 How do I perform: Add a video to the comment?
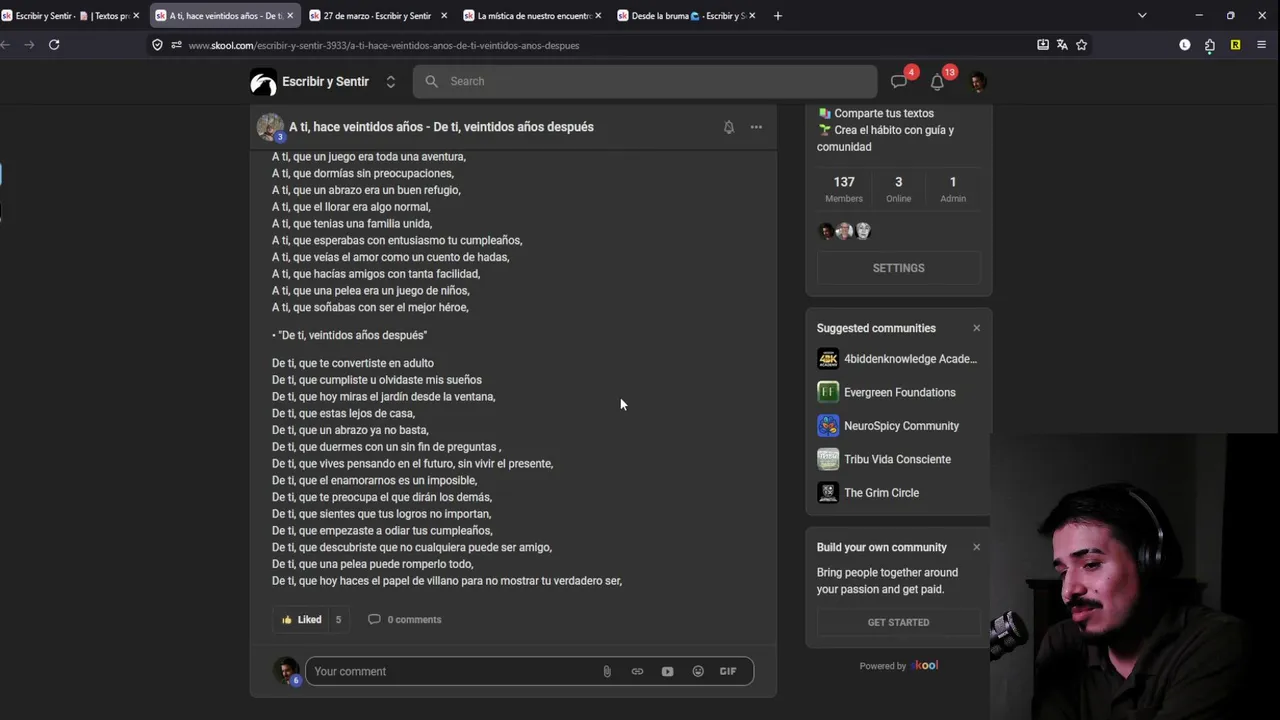pos(667,671)
